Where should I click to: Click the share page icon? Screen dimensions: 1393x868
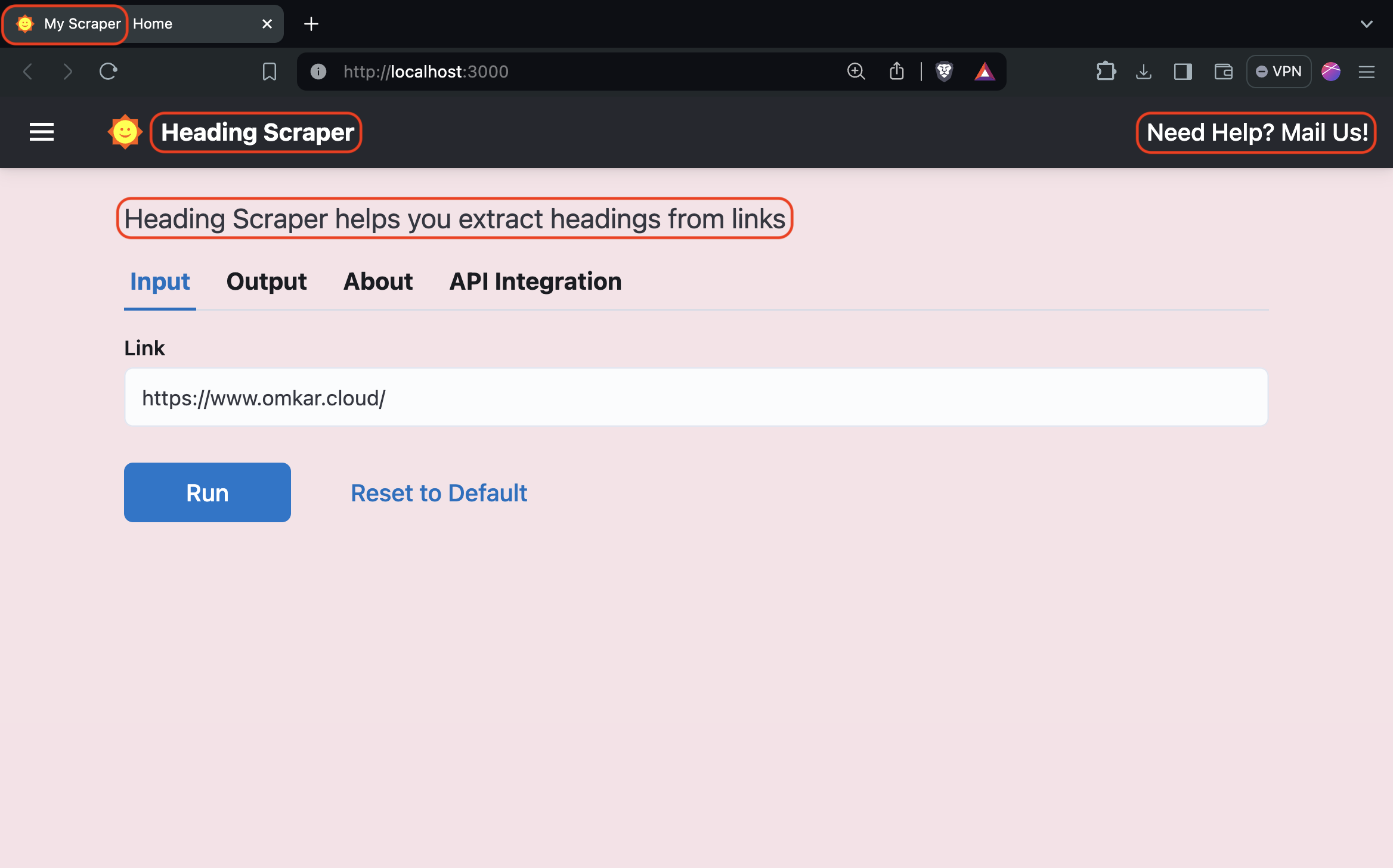coord(897,72)
